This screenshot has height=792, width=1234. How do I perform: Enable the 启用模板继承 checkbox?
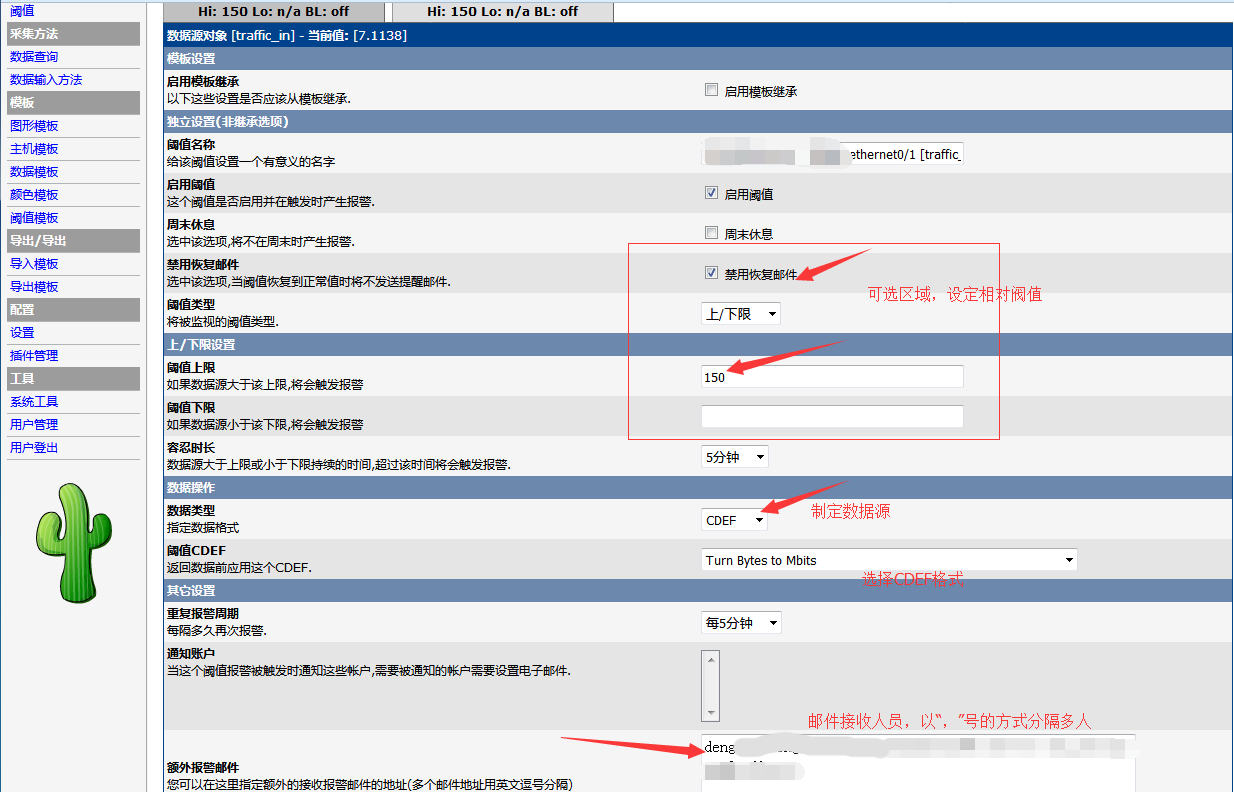pos(711,90)
